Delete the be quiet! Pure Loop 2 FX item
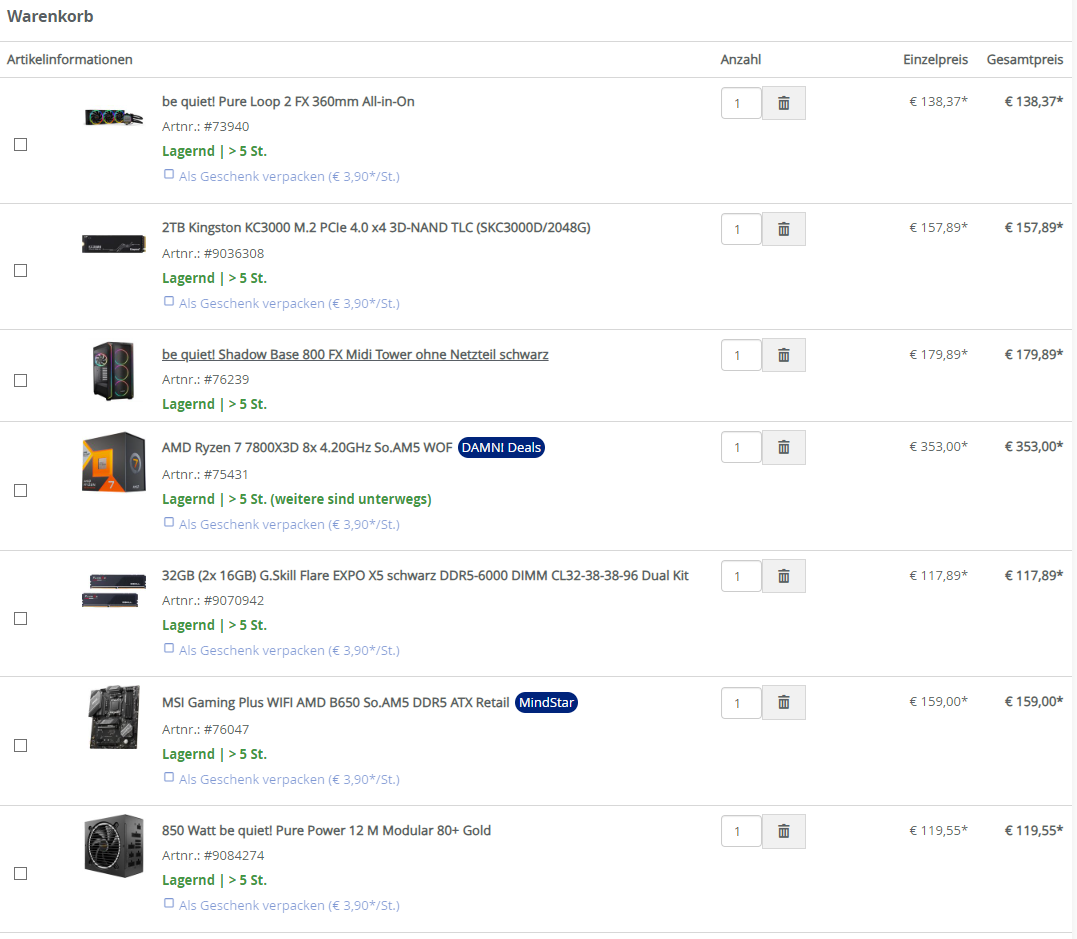1077x939 pixels. pos(783,103)
